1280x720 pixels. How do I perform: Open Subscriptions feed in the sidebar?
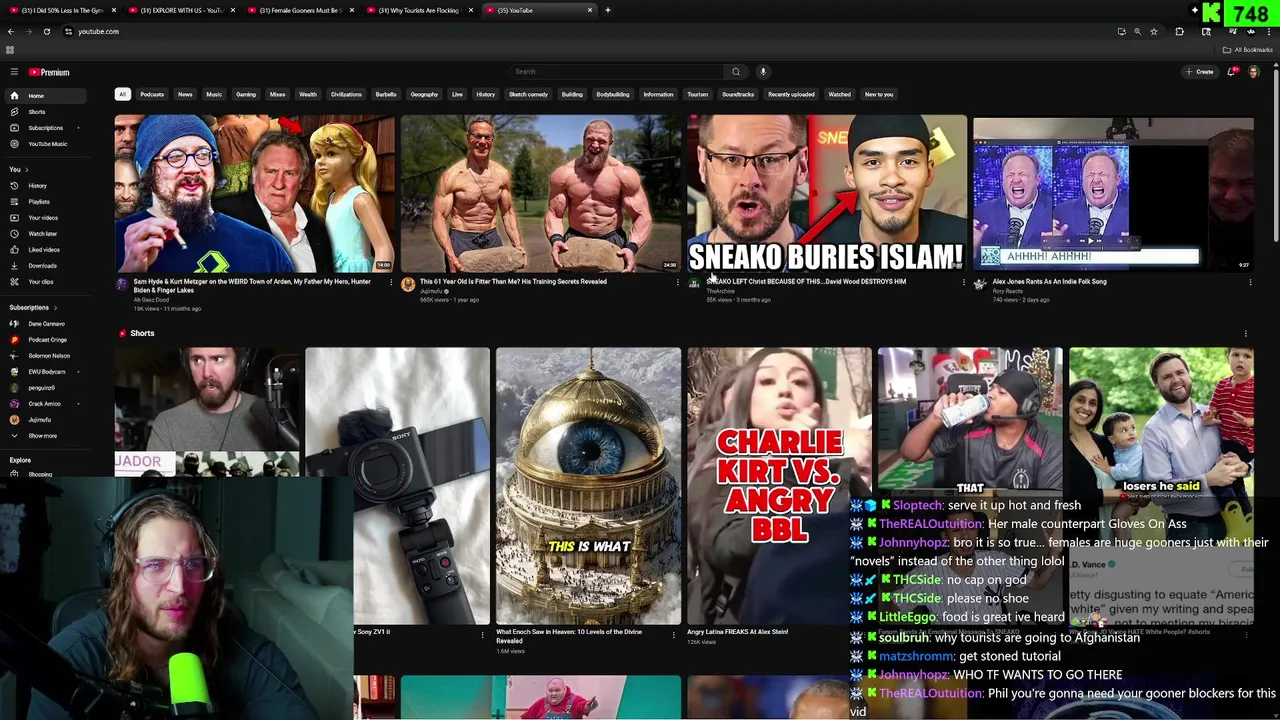45,128
